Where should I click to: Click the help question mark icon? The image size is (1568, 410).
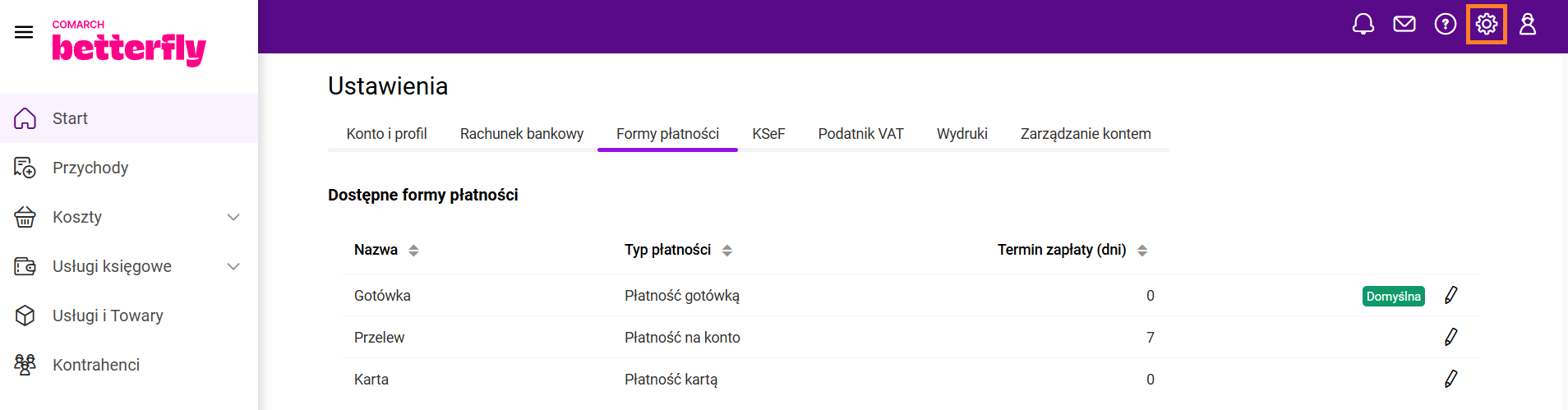click(x=1446, y=25)
